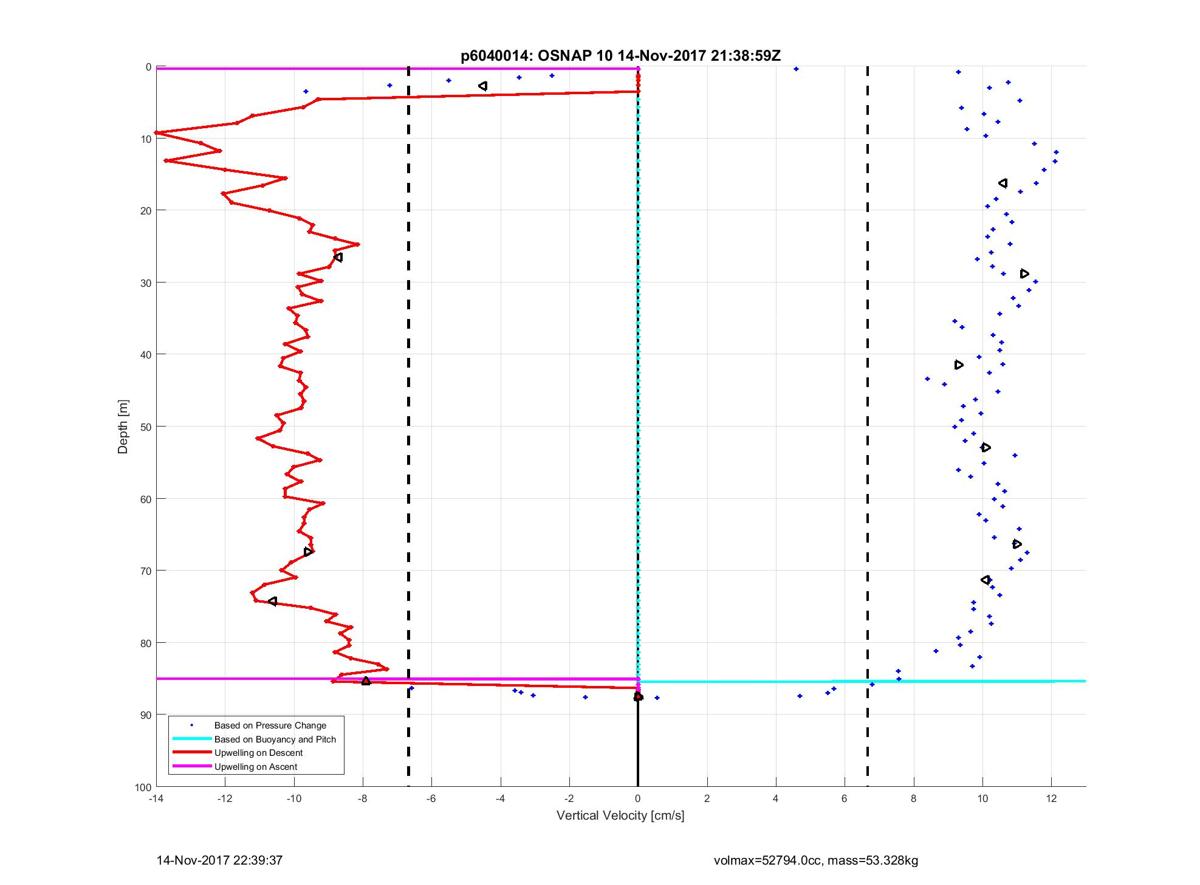Click the triangle marker at zero velocity near 87 m depth

pos(638,696)
